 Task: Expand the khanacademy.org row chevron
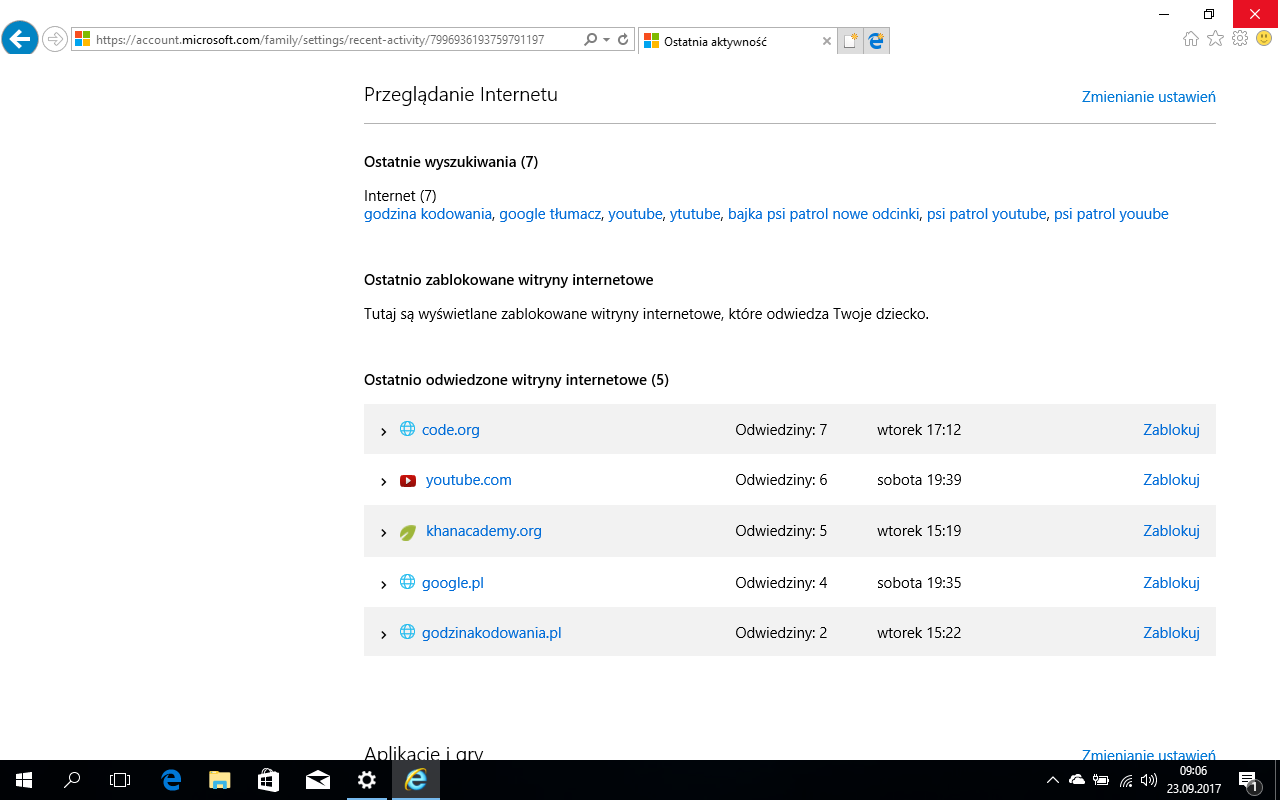(x=383, y=532)
